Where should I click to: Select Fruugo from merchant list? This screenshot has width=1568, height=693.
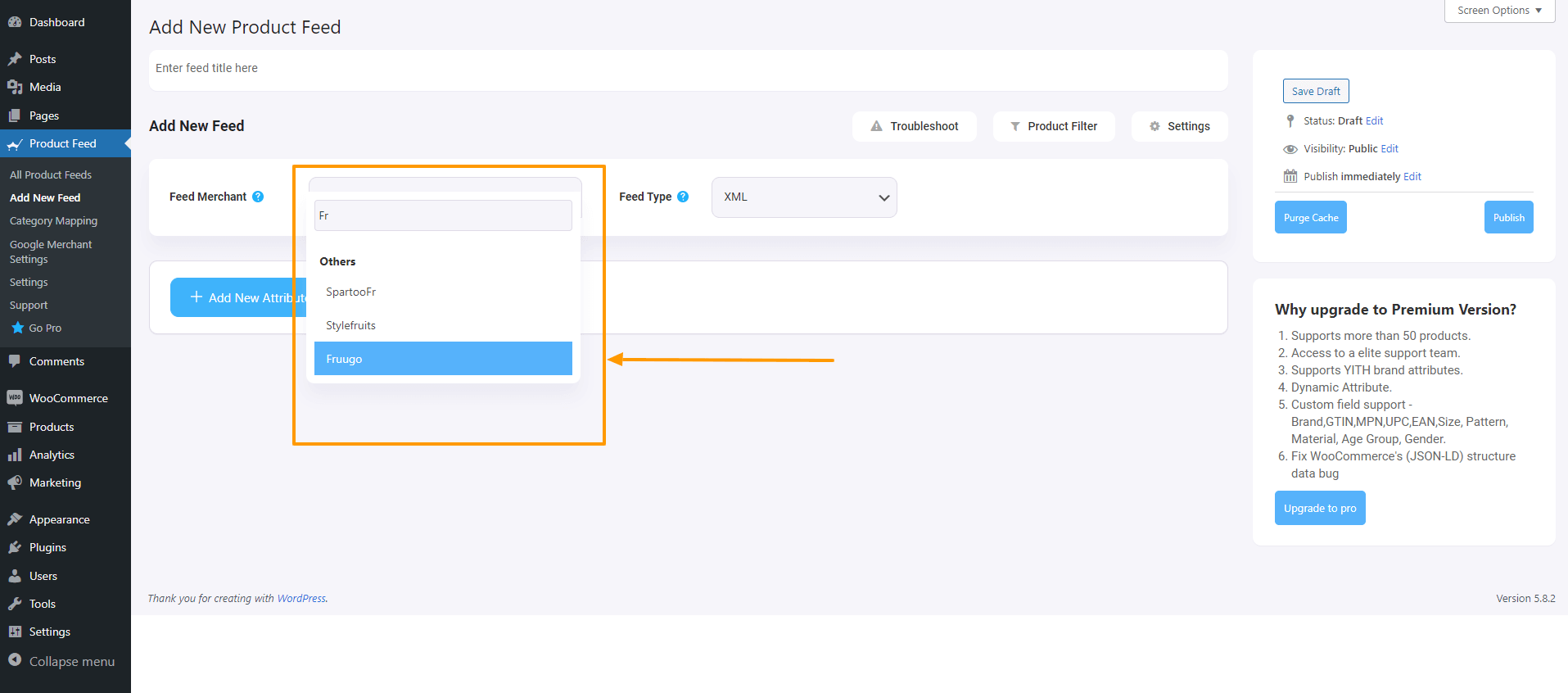[x=443, y=359]
